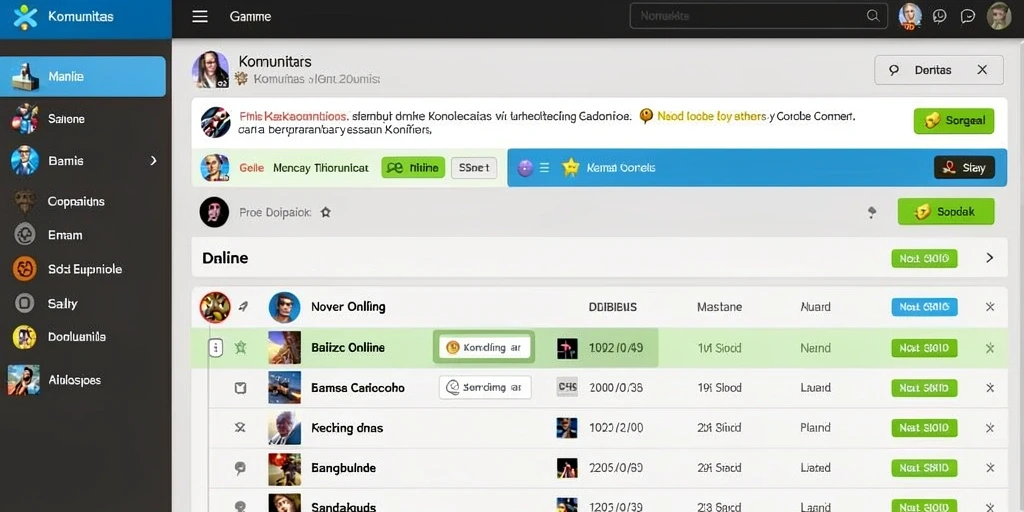Screen dimensions: 1024x512
Task: Expand the Bamis sidebar chevron
Action: tap(153, 161)
